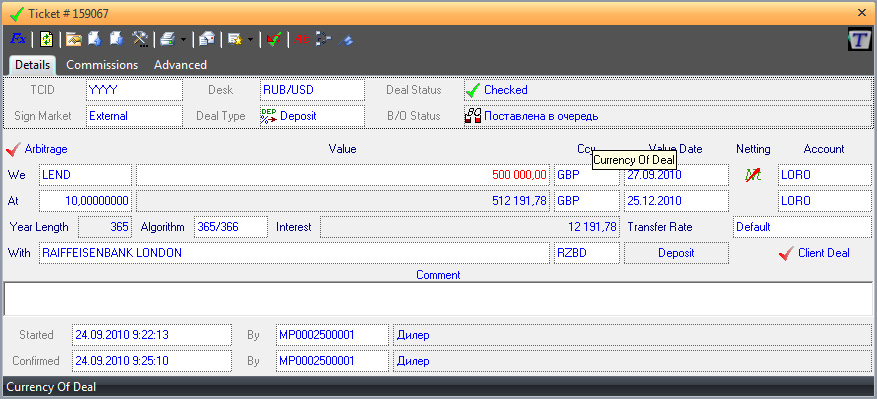Click the document with down arrow icon

click(116, 39)
